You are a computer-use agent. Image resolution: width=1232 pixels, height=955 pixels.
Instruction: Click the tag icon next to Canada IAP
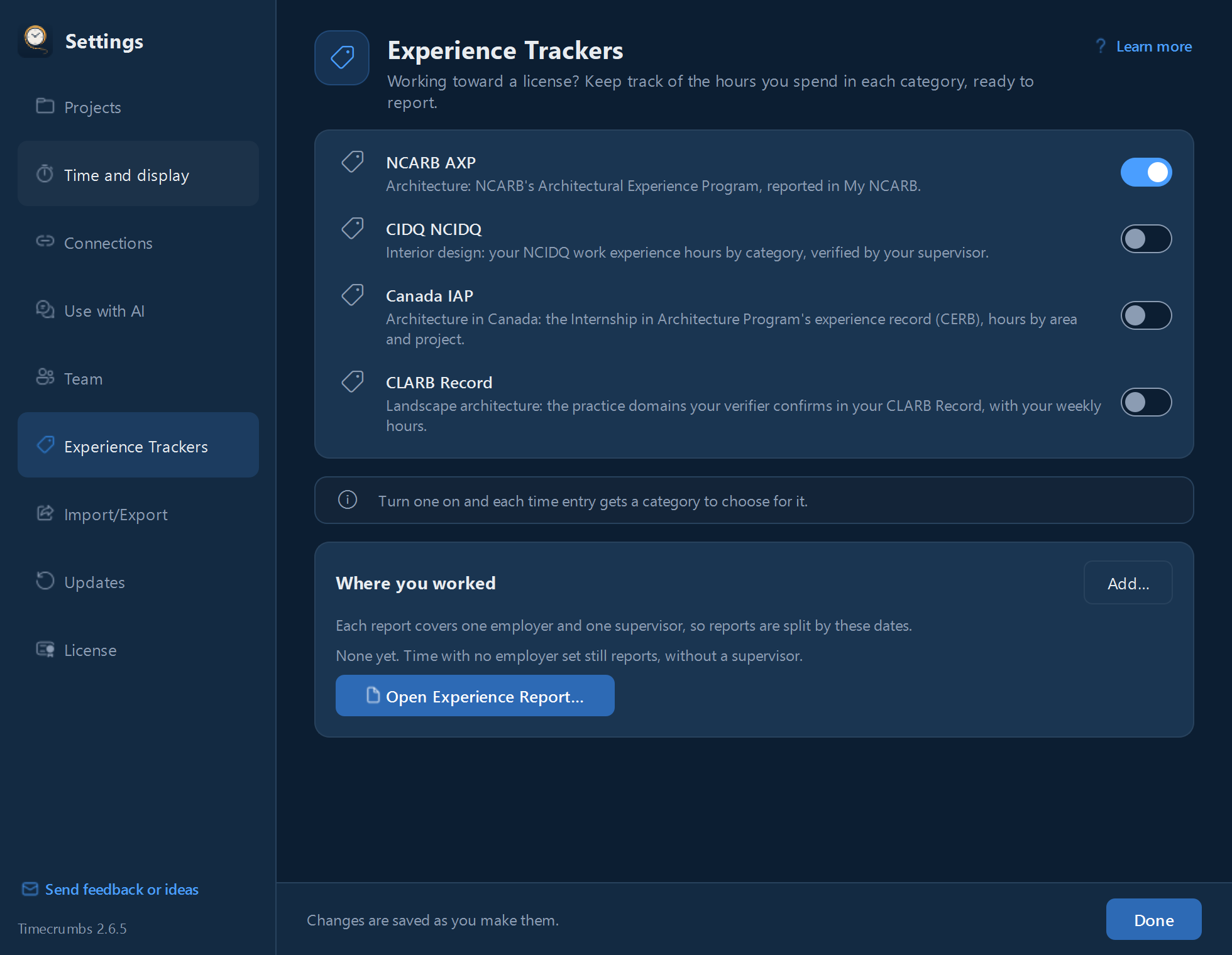click(x=353, y=295)
